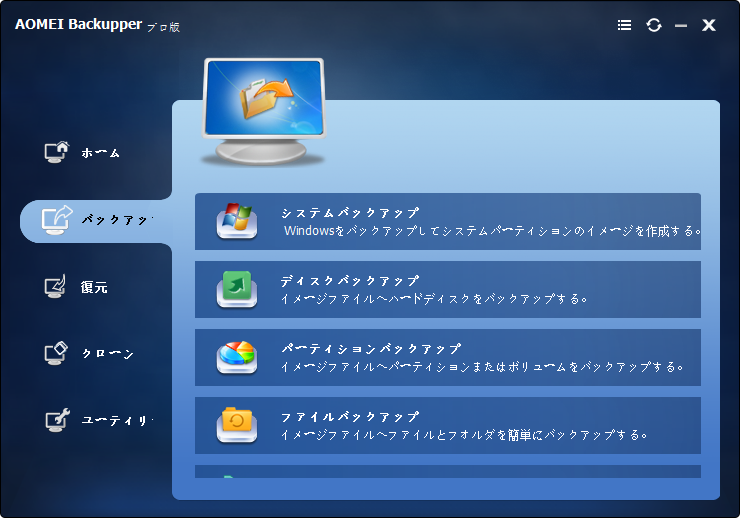Click text イメージファイルへハードディスクをバックアップする
Screen dimensions: 740x518
click(434, 299)
